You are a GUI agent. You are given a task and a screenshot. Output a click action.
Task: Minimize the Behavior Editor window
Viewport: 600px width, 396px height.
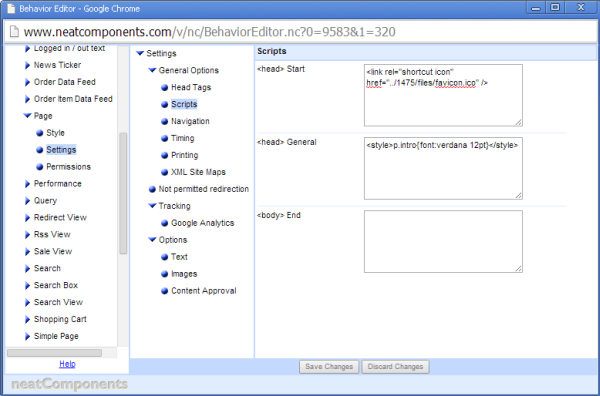[x=536, y=8]
